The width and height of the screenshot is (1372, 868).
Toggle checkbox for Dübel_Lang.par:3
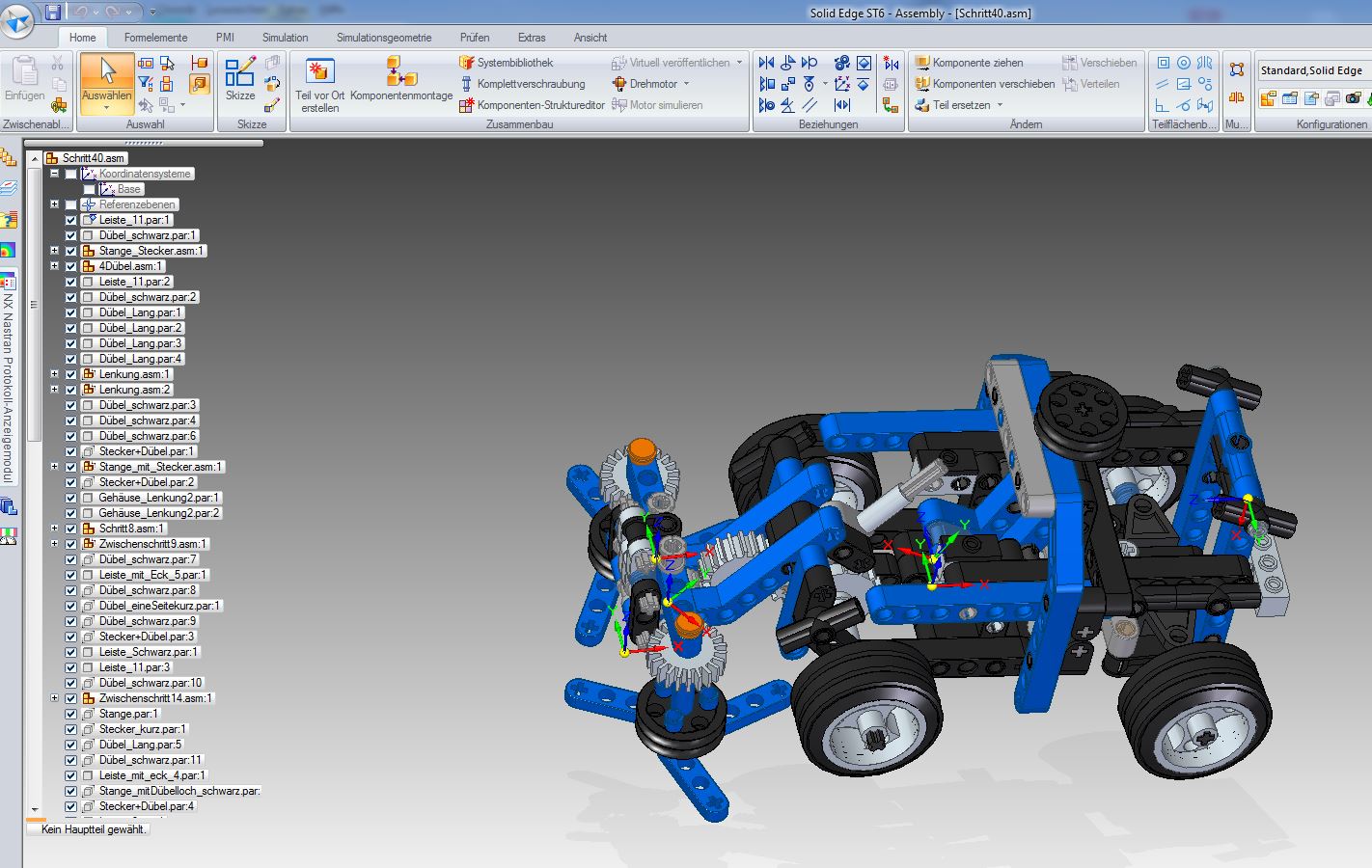(71, 343)
